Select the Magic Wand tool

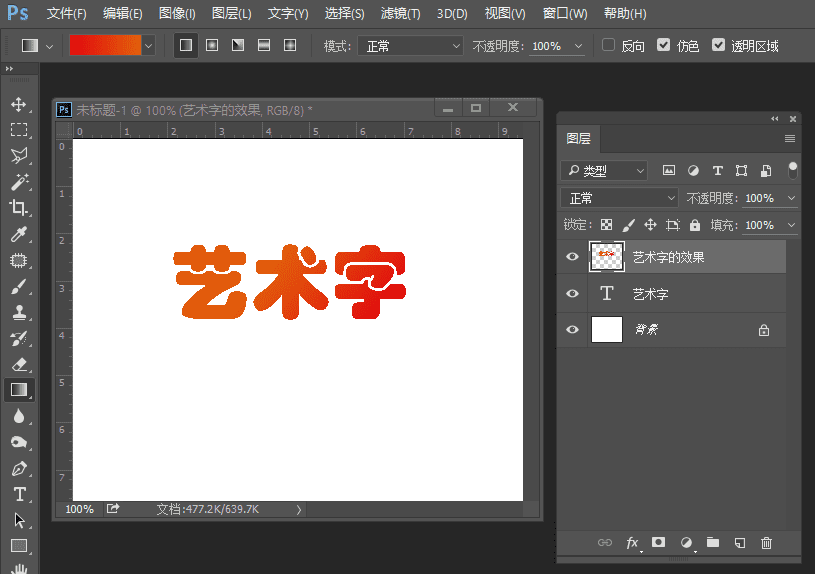19,182
